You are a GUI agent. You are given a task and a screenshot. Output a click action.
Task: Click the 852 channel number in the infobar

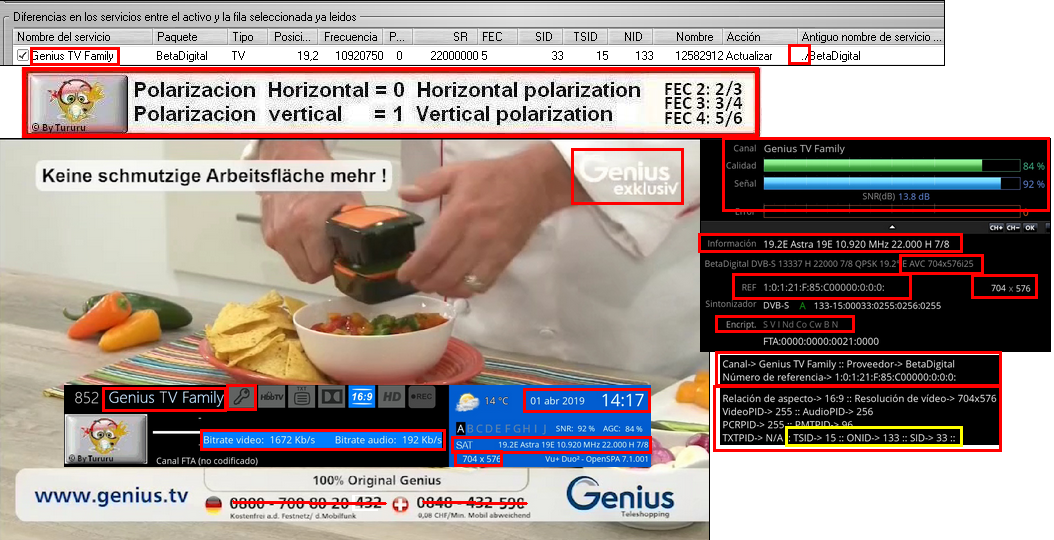click(86, 397)
